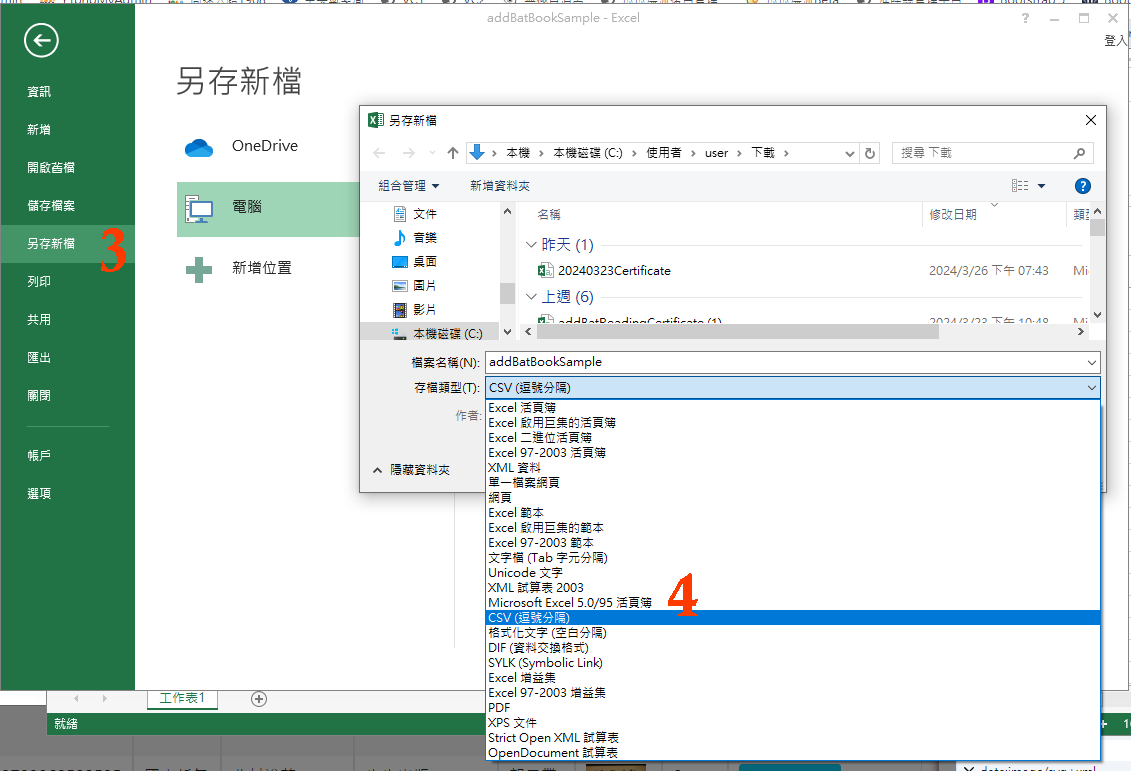Viewport: 1131px width, 771px height.
Task: Collapse the 上週 (6) group
Action: pos(532,297)
